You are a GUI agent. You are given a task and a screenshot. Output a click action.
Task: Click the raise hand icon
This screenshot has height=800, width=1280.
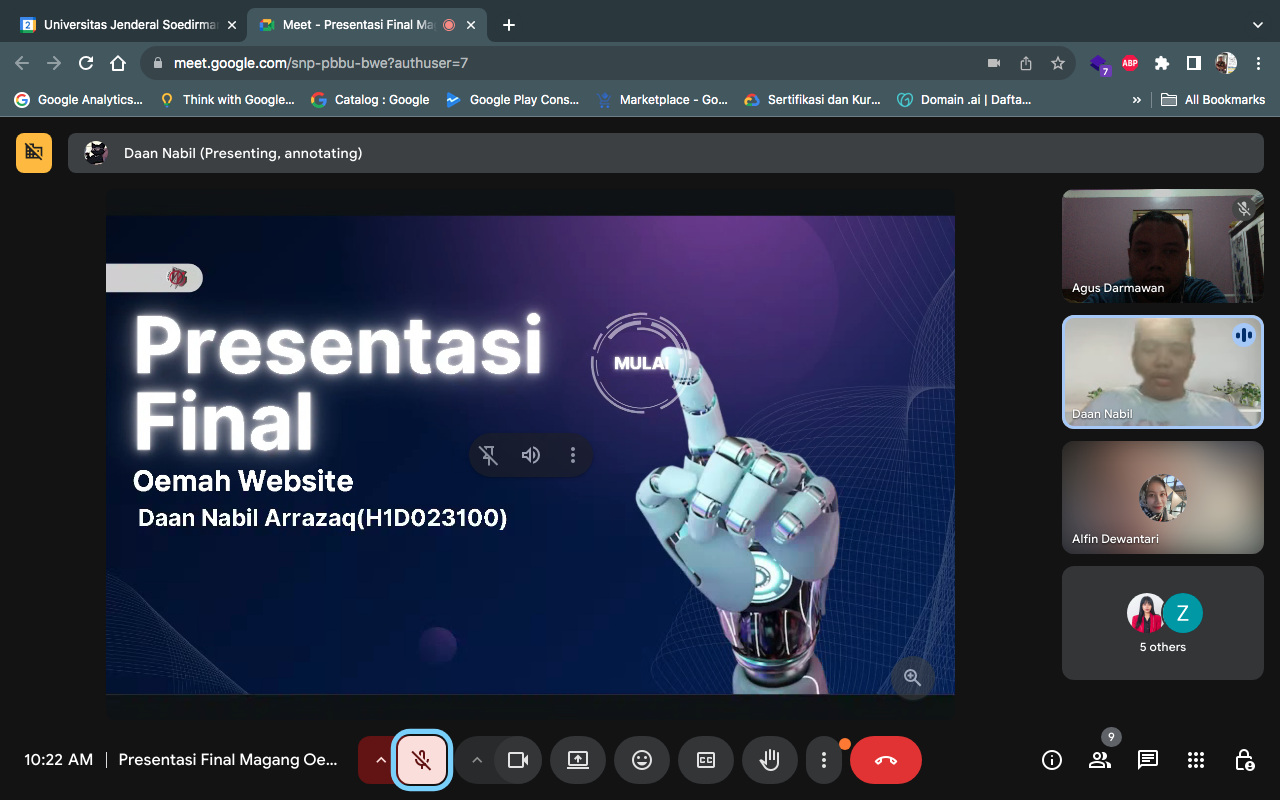769,760
